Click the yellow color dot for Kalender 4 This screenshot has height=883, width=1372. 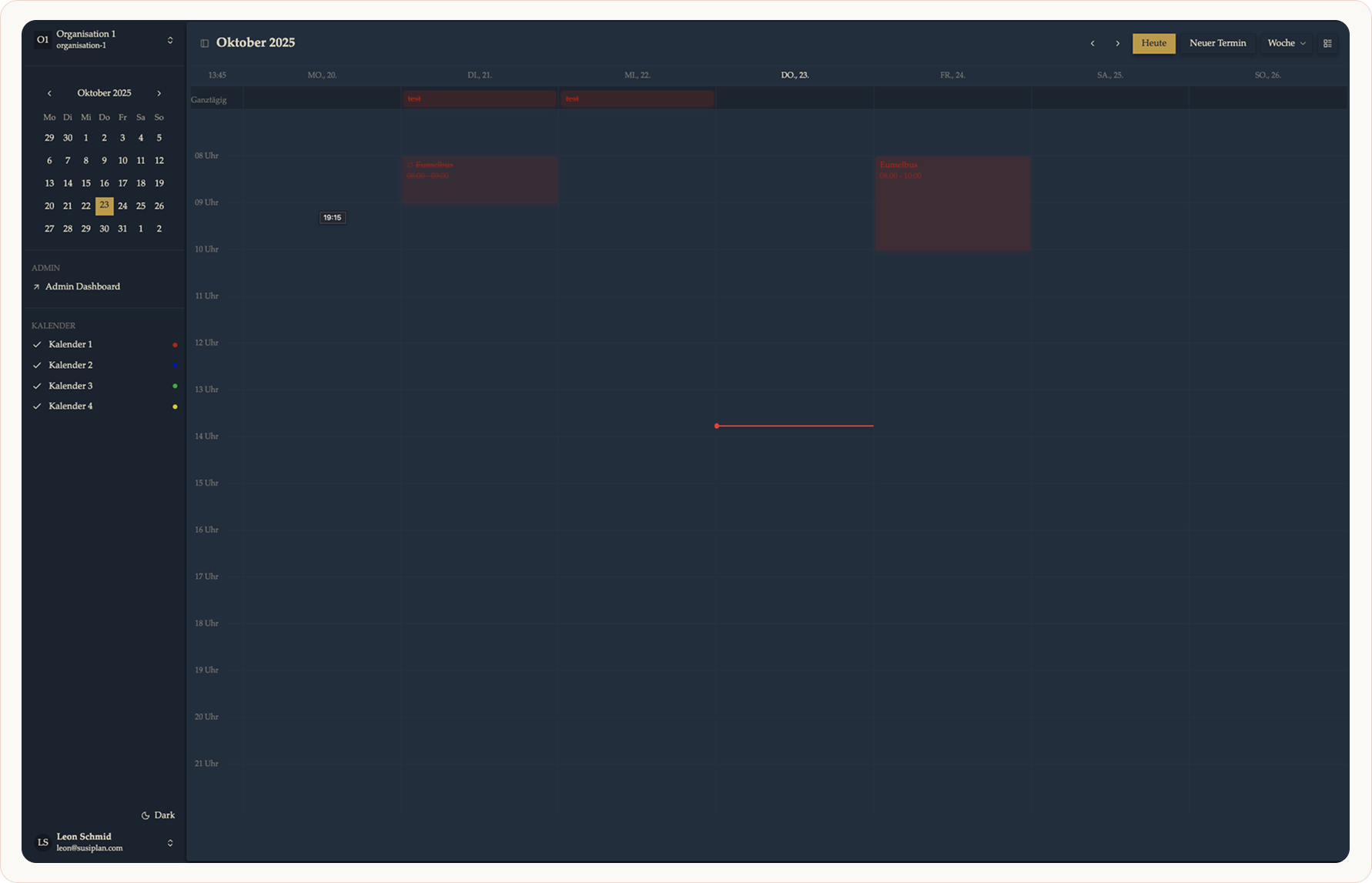point(175,406)
